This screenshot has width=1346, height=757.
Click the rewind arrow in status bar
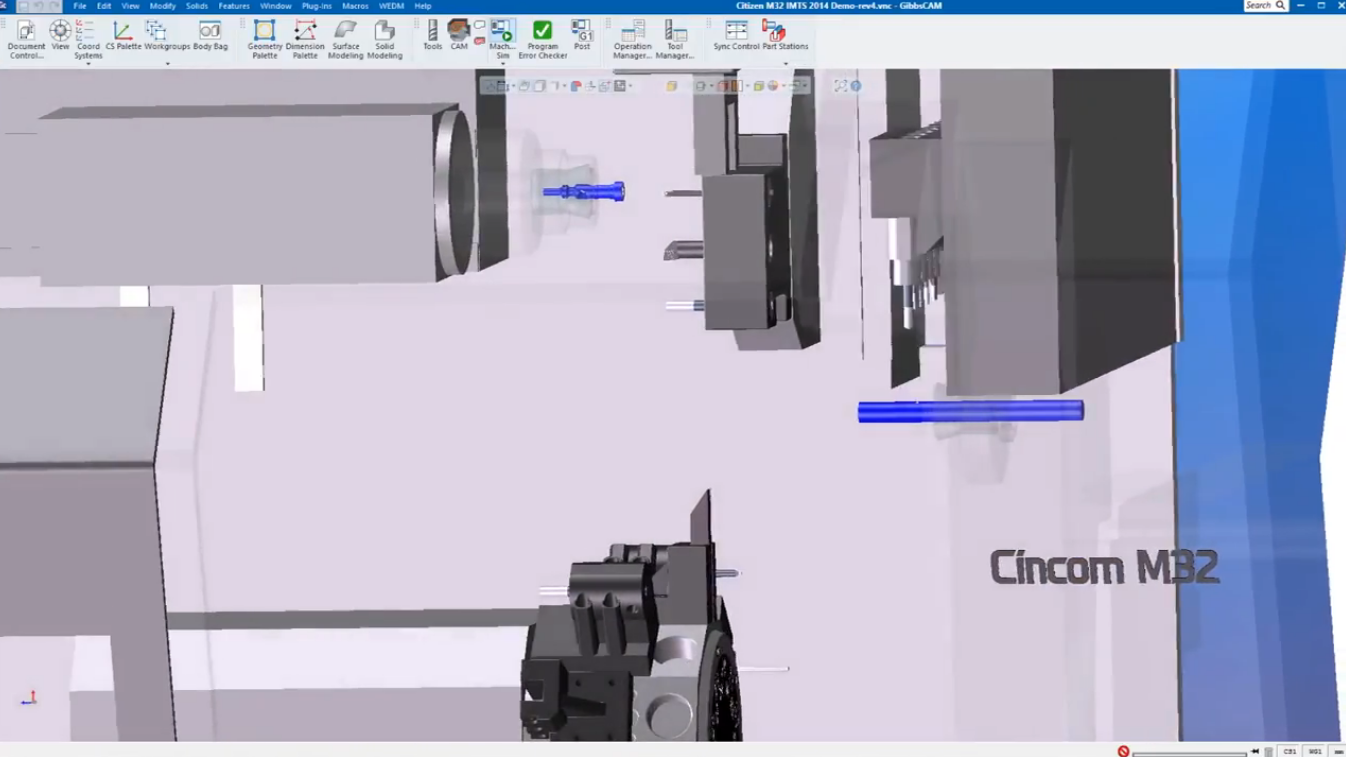[x=1255, y=751]
